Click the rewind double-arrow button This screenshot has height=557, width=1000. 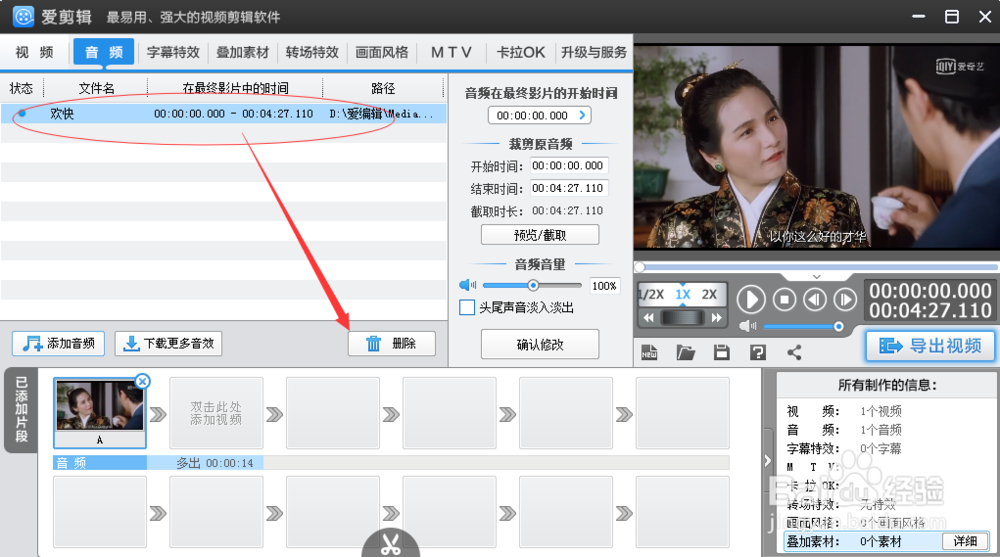[x=649, y=317]
